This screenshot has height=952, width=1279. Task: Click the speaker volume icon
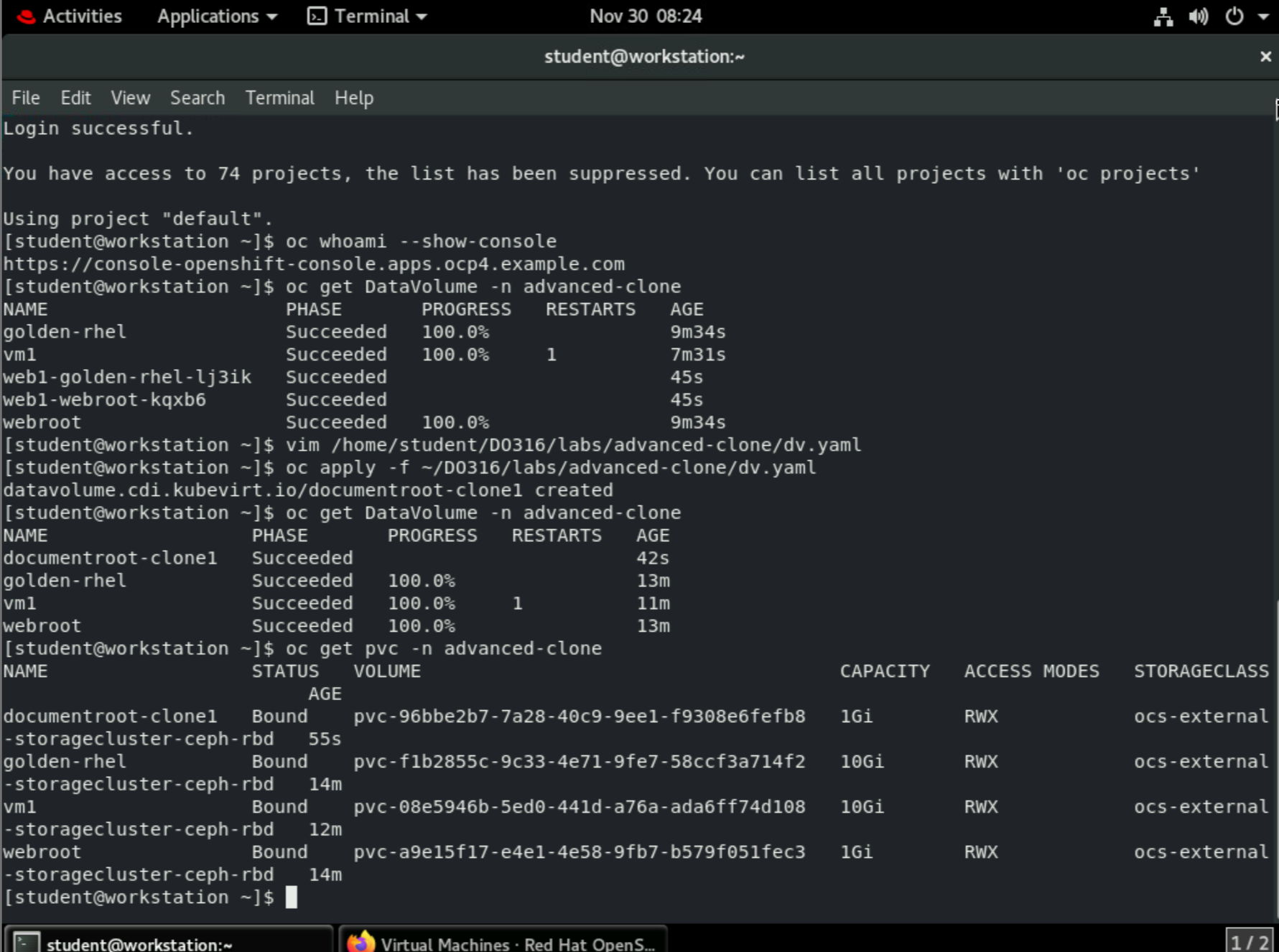tap(1199, 17)
